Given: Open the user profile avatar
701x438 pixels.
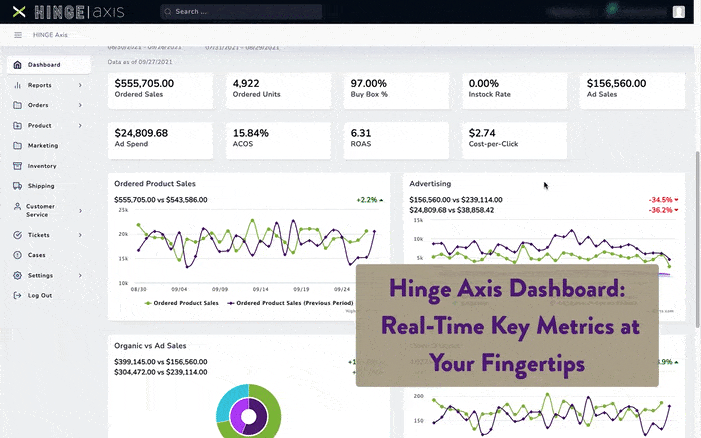Looking at the screenshot, I should tap(679, 12).
